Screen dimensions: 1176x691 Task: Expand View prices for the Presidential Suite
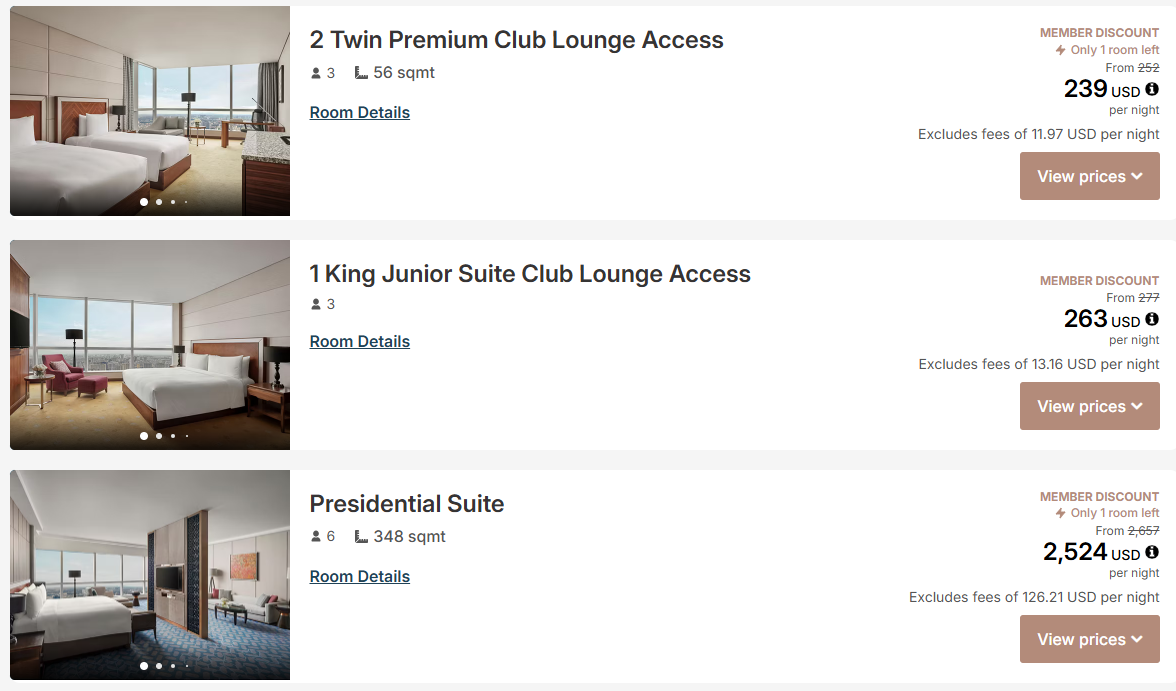[1089, 639]
